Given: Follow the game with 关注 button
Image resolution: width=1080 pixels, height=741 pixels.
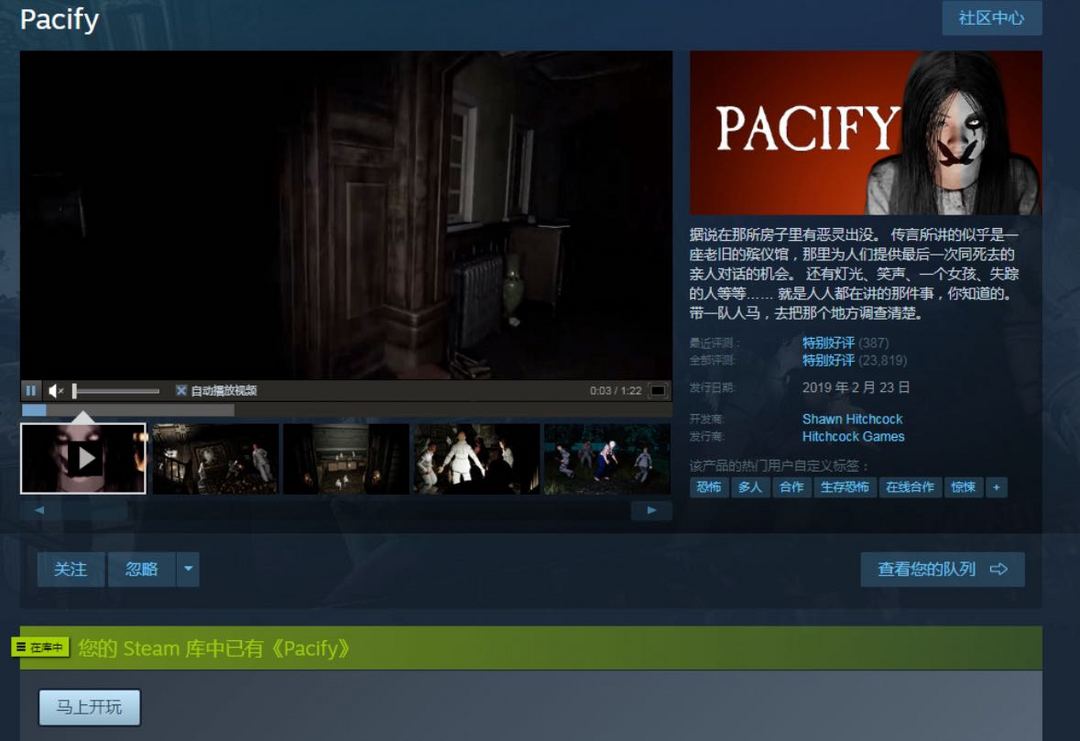Looking at the screenshot, I should tap(70, 569).
